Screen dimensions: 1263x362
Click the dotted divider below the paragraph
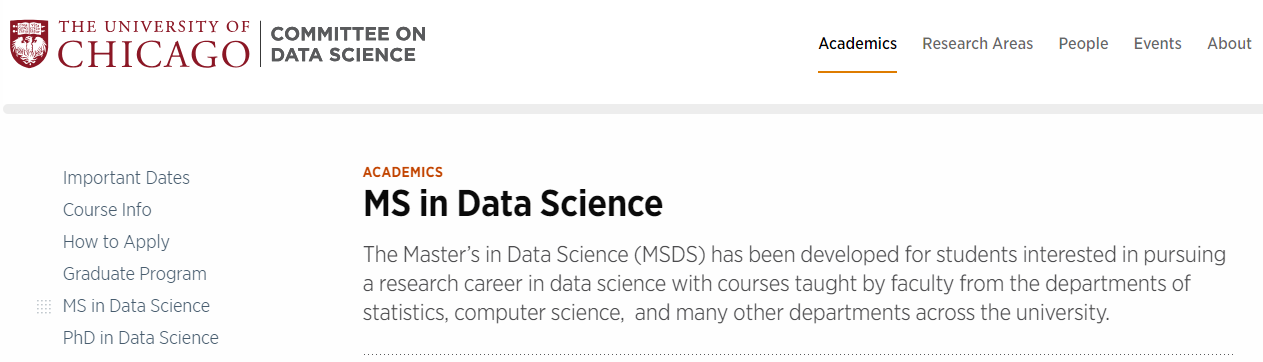[798, 354]
